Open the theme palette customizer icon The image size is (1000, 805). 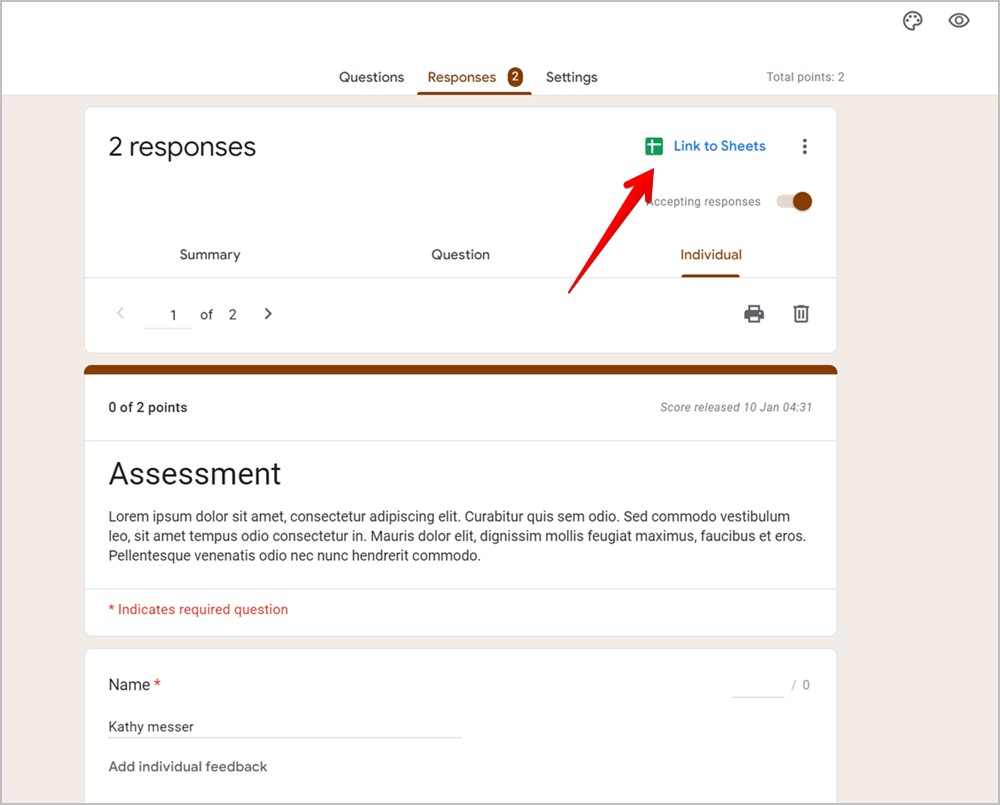tap(913, 21)
